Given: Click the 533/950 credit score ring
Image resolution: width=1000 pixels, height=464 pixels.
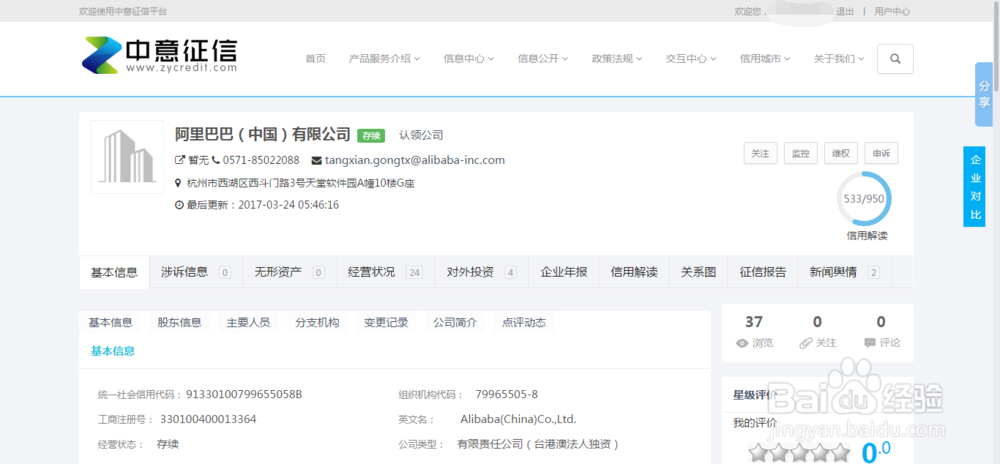Looking at the screenshot, I should 864,199.
